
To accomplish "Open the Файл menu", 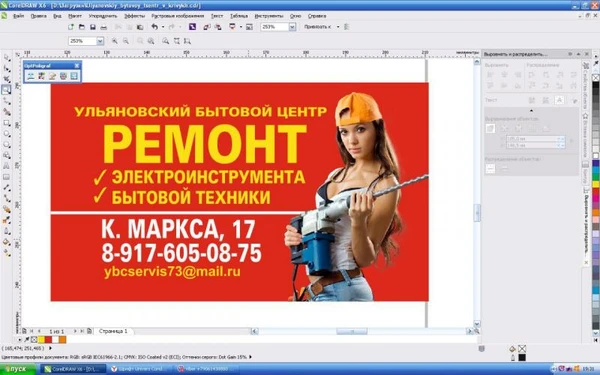I will coord(18,16).
